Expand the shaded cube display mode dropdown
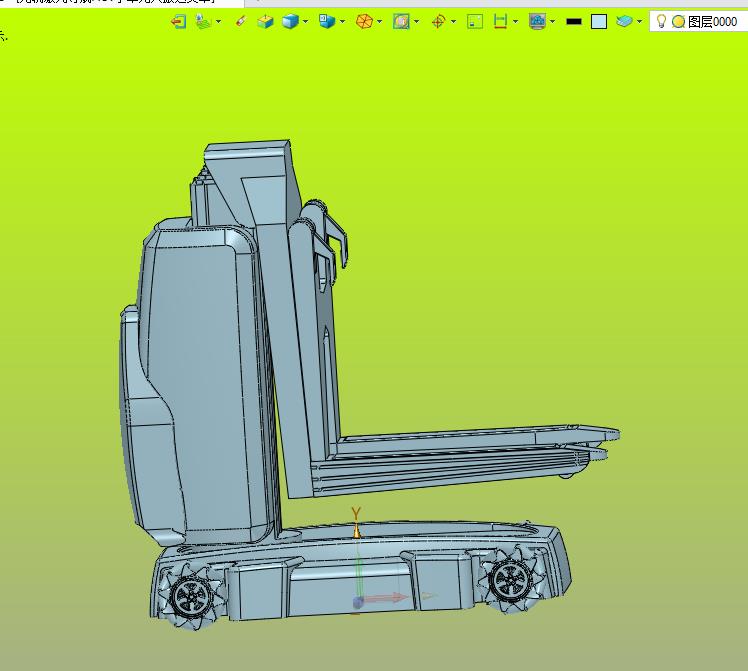The height and width of the screenshot is (671, 748). 305,21
